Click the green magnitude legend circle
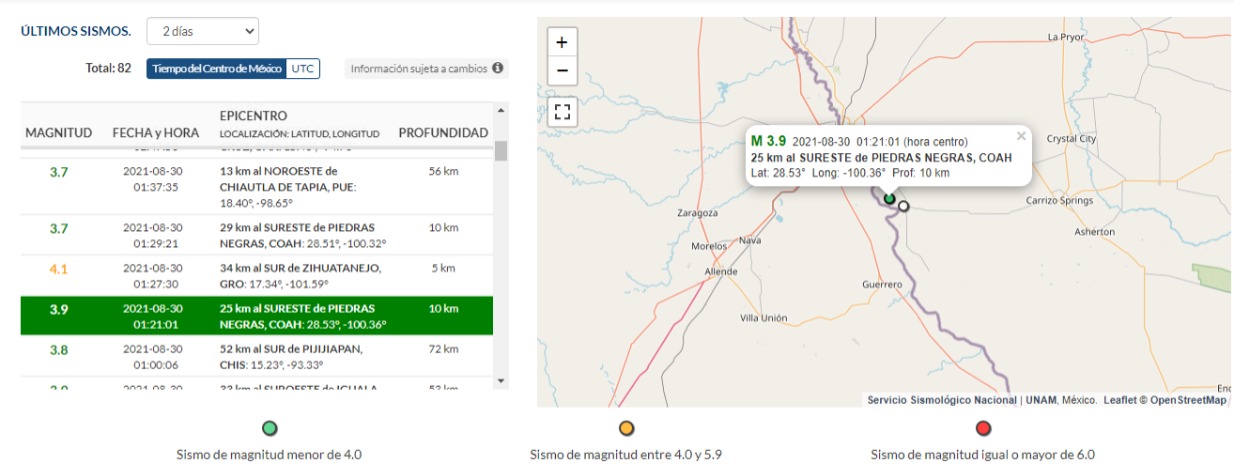This screenshot has height=465, width=1234. click(269, 429)
